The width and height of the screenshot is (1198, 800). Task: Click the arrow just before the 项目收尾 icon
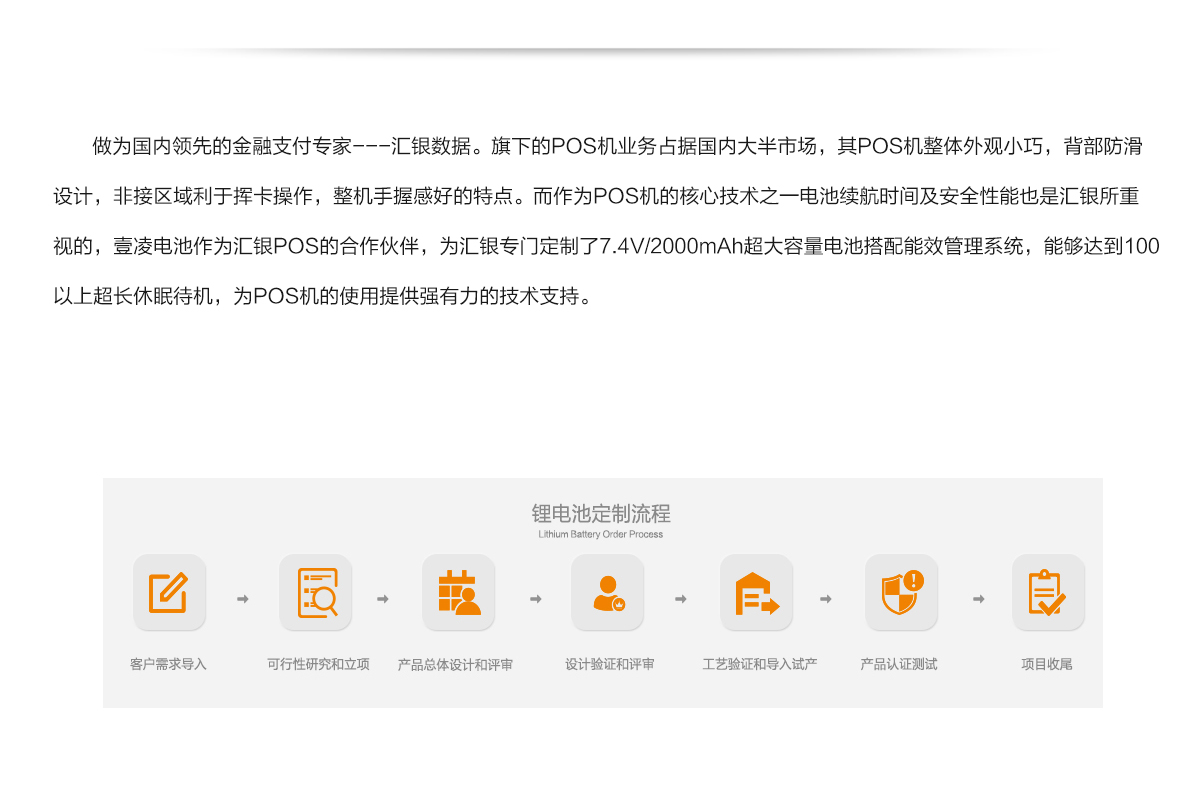(978, 599)
